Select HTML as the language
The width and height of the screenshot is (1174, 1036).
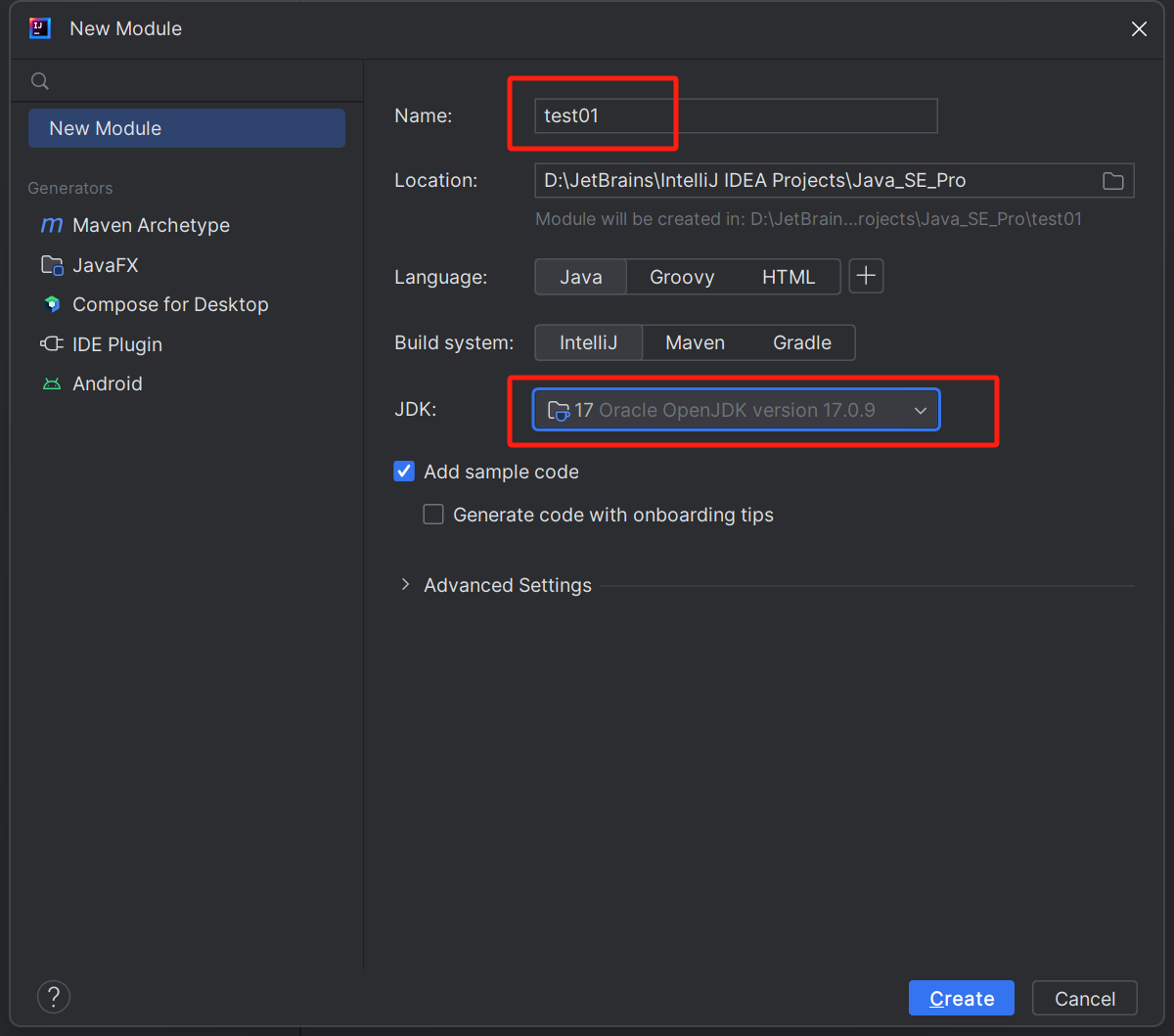point(789,277)
